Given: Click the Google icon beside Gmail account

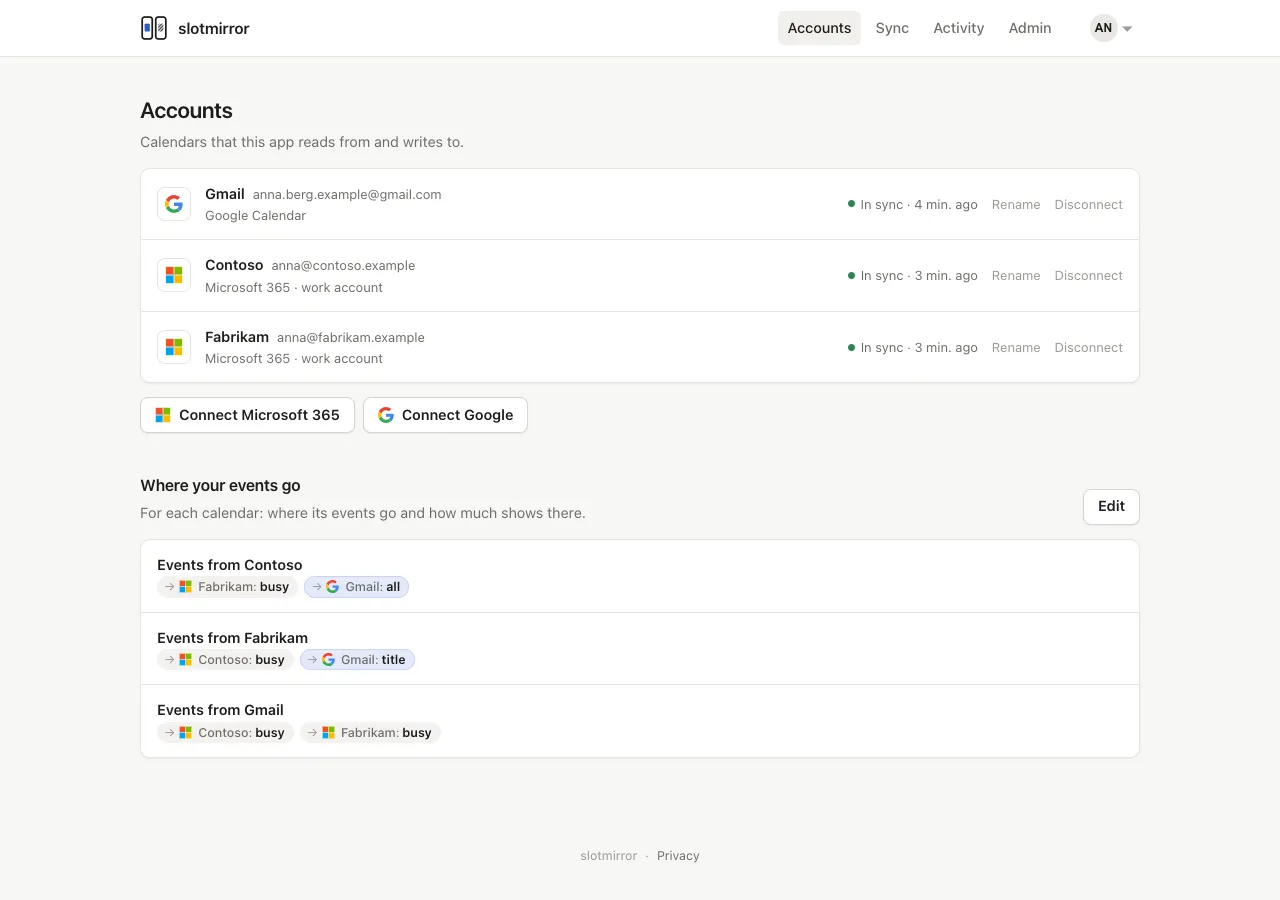Looking at the screenshot, I should point(174,204).
